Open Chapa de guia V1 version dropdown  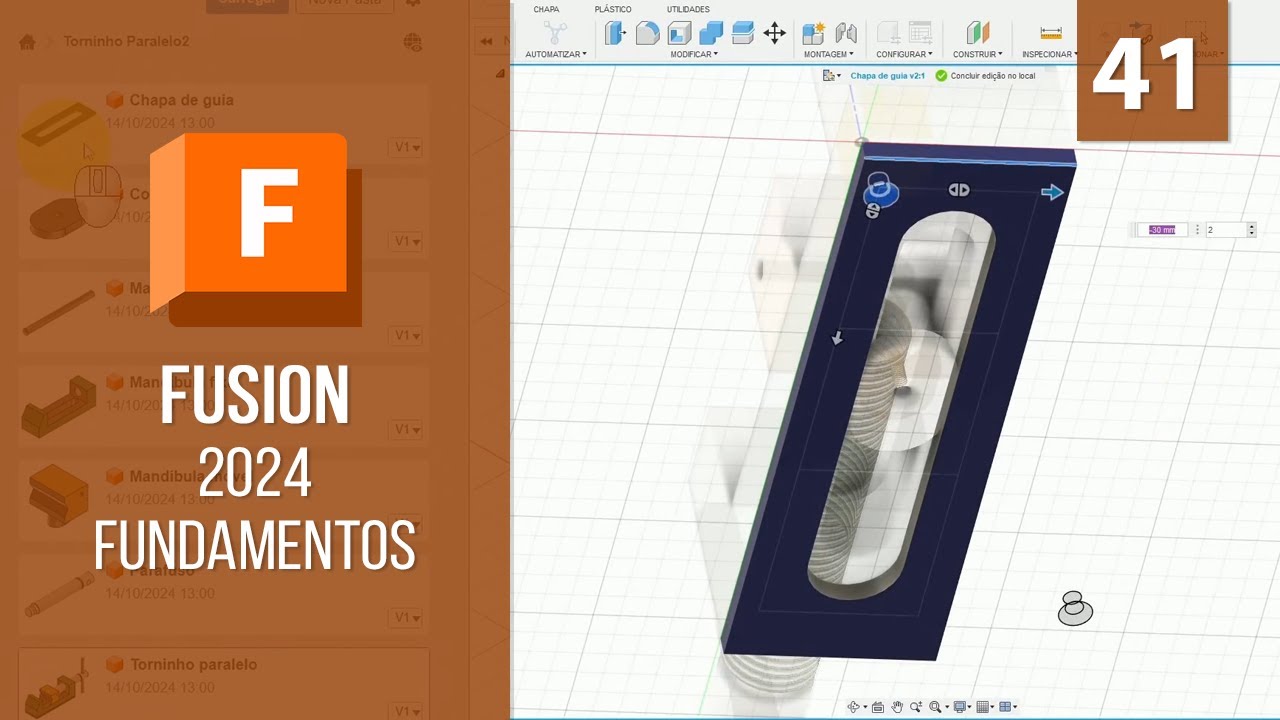click(407, 147)
